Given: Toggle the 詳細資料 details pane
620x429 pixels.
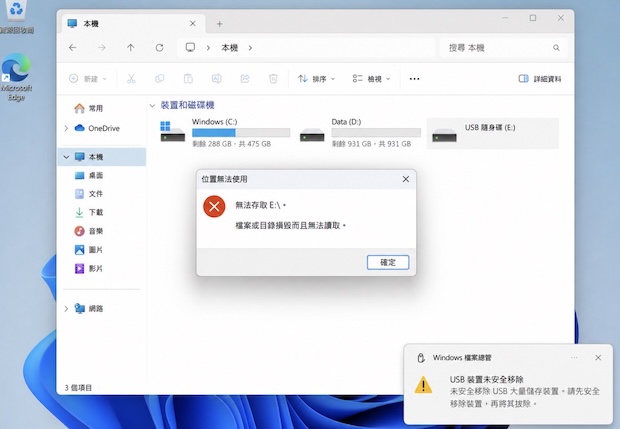Looking at the screenshot, I should tap(540, 79).
